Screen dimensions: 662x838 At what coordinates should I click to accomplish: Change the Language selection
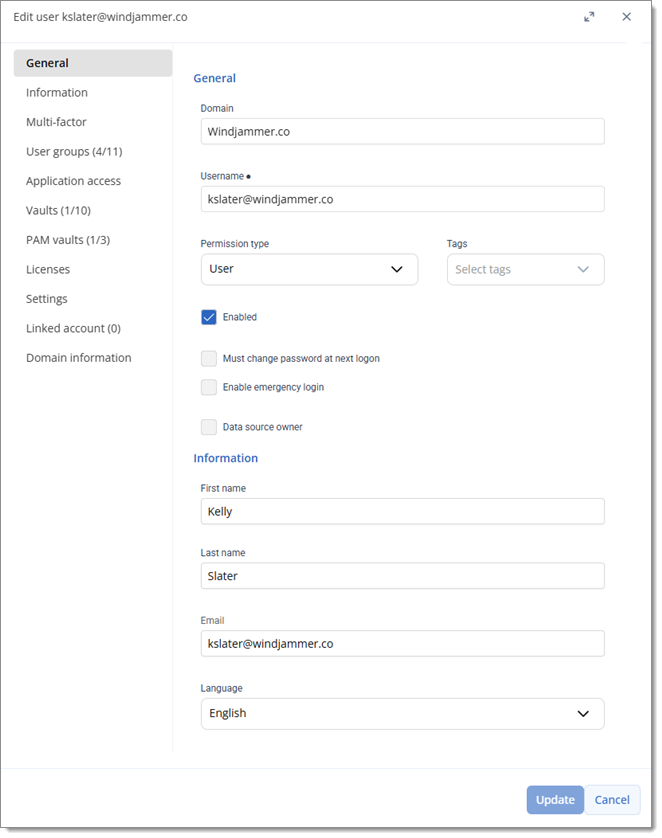[402, 713]
